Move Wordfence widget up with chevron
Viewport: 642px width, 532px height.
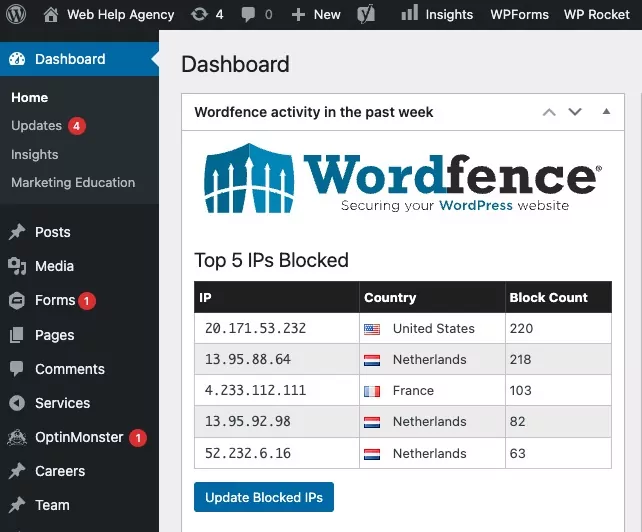[549, 112]
